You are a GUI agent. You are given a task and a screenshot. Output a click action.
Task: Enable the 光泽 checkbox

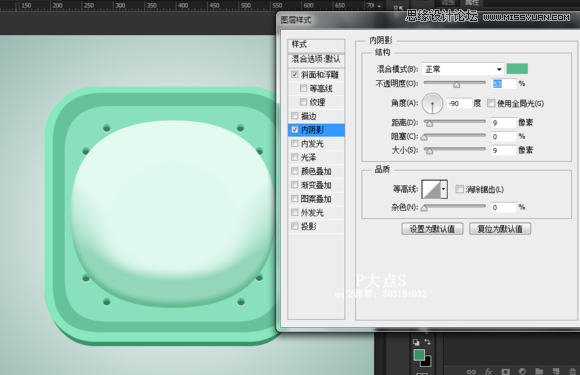point(295,157)
